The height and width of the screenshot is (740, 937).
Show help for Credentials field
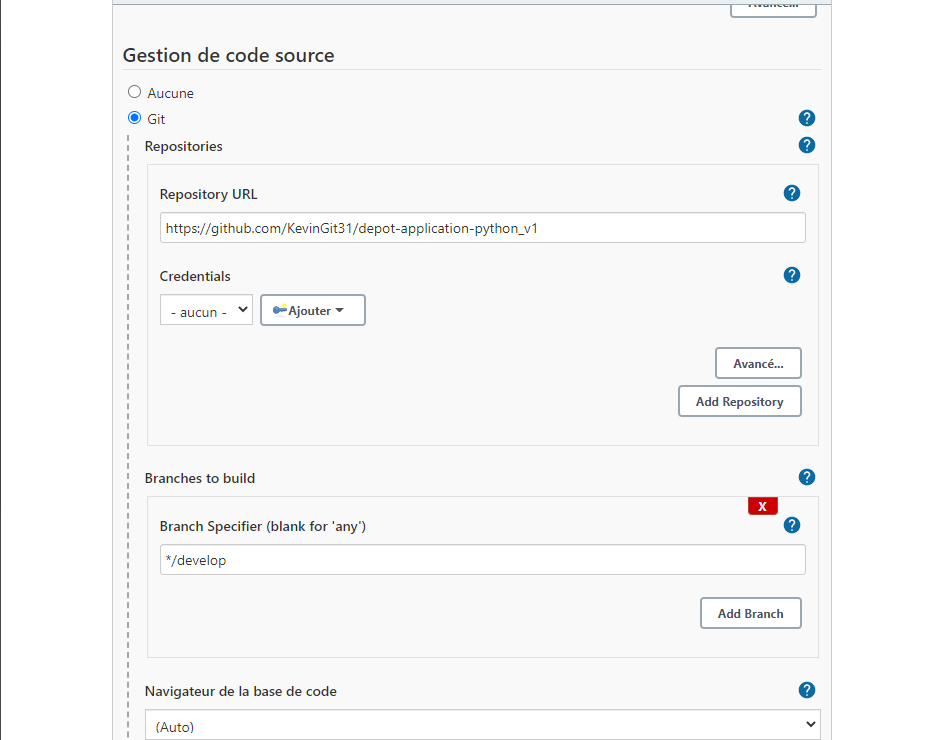tap(792, 275)
